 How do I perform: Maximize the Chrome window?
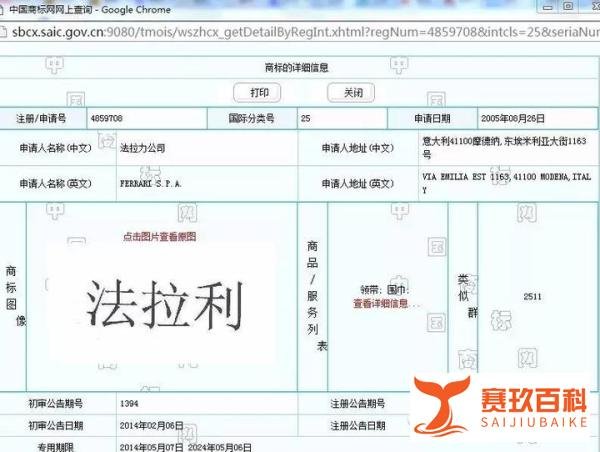569,7
